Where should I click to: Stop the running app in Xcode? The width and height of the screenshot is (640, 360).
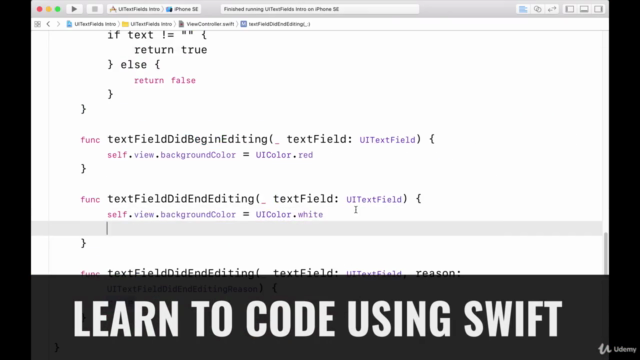tap(94, 9)
